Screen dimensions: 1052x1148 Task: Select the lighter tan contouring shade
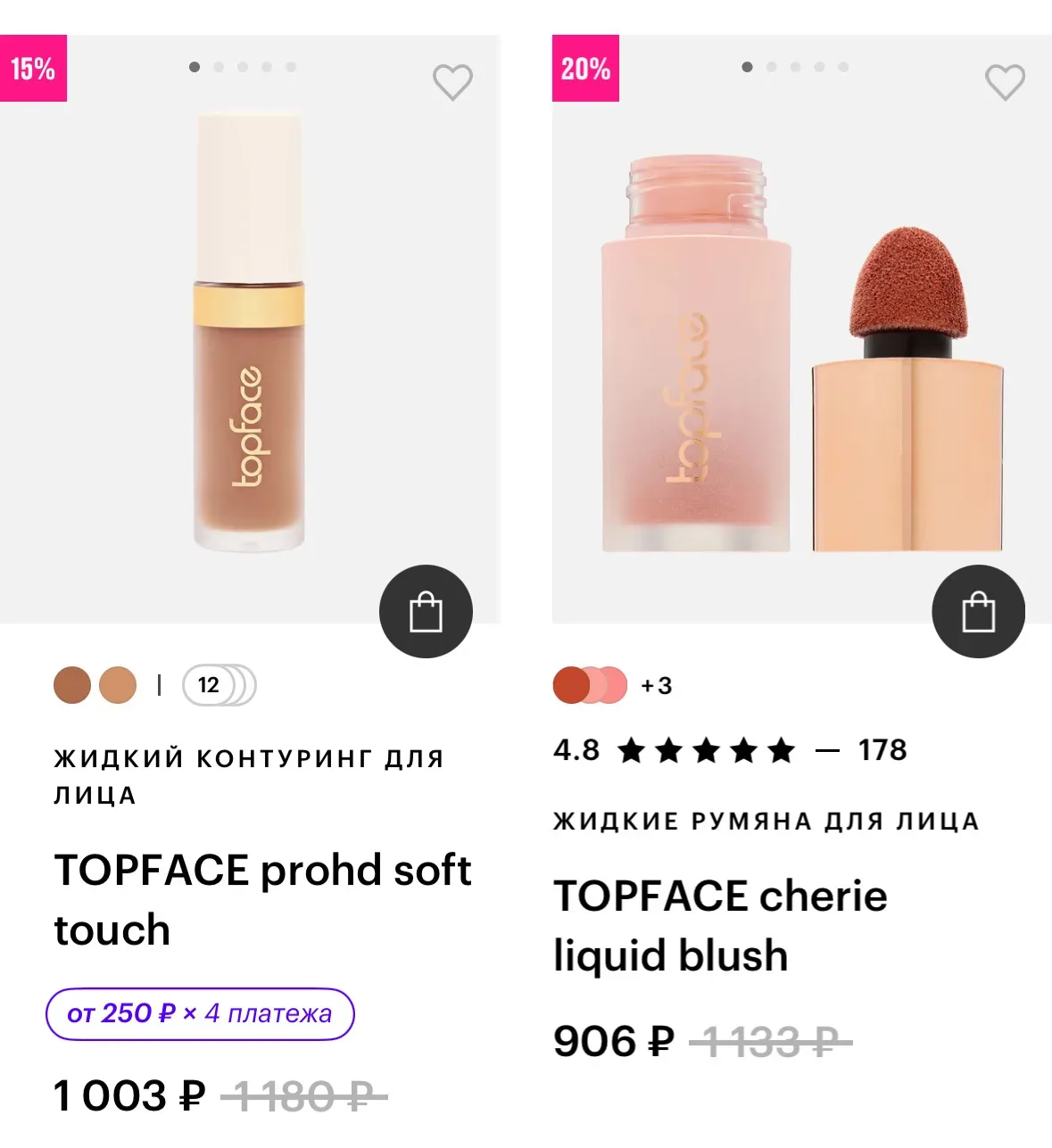[x=118, y=685]
